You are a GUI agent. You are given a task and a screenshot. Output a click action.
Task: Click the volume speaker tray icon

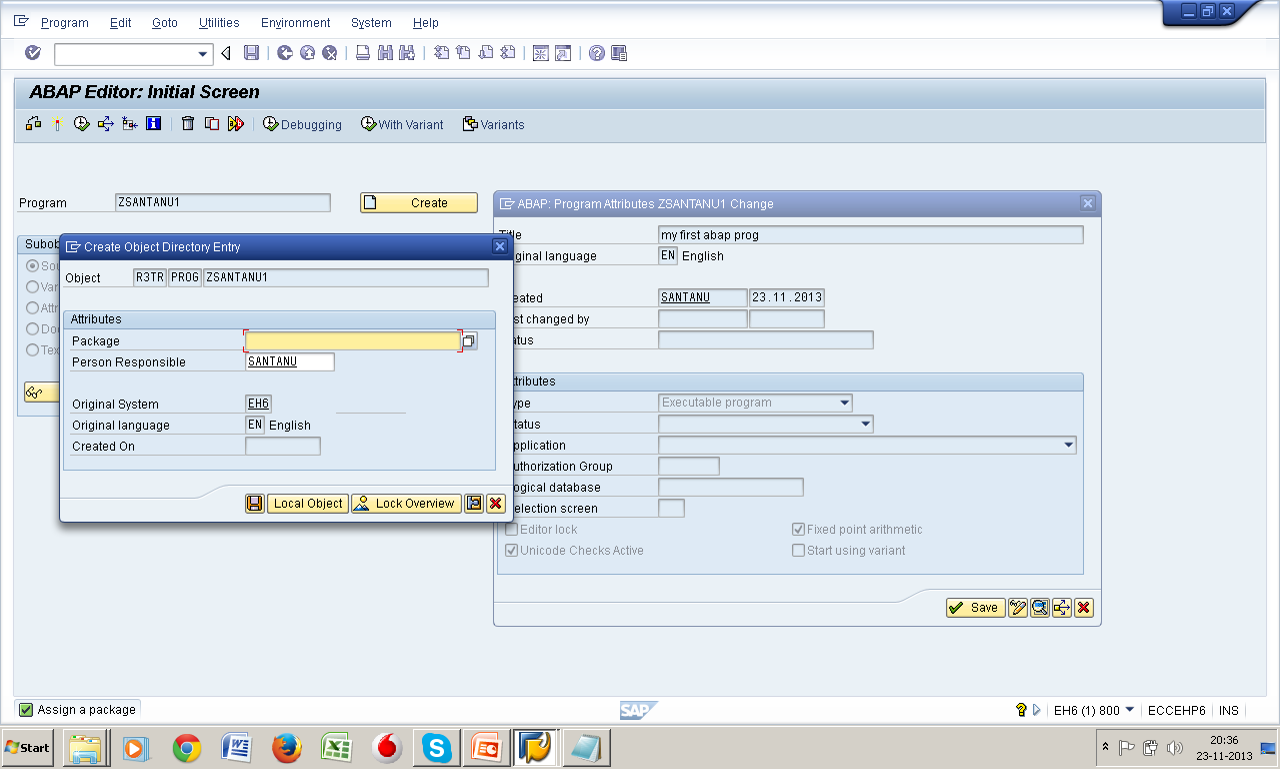1175,747
